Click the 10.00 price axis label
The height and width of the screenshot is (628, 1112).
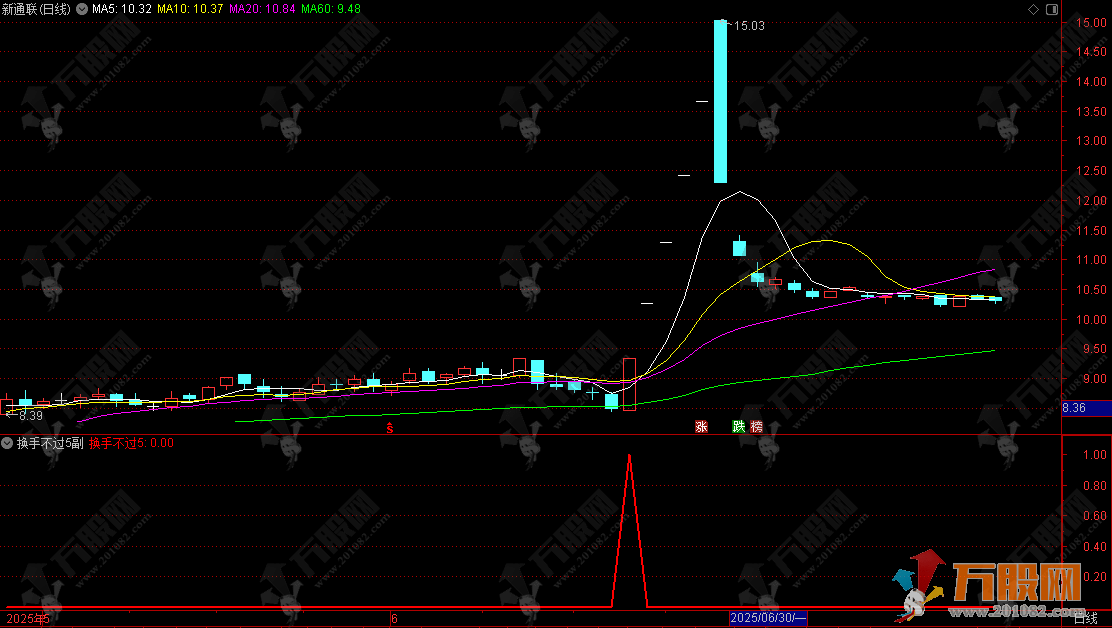1091,320
